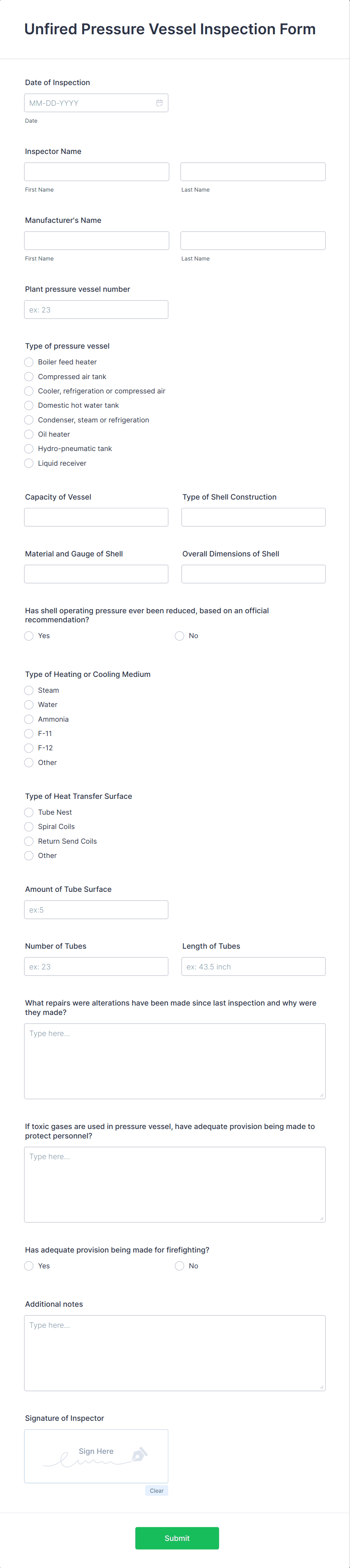Image resolution: width=350 pixels, height=1568 pixels.
Task: Choose 'Ammonia' as heating medium
Action: pyautogui.click(x=29, y=719)
